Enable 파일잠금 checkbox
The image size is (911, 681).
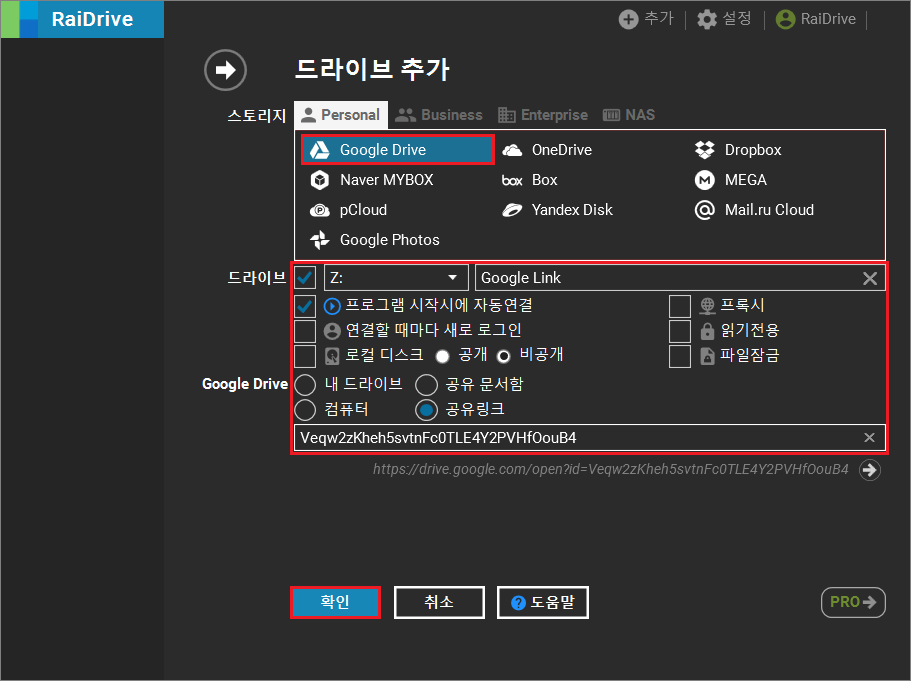(680, 356)
